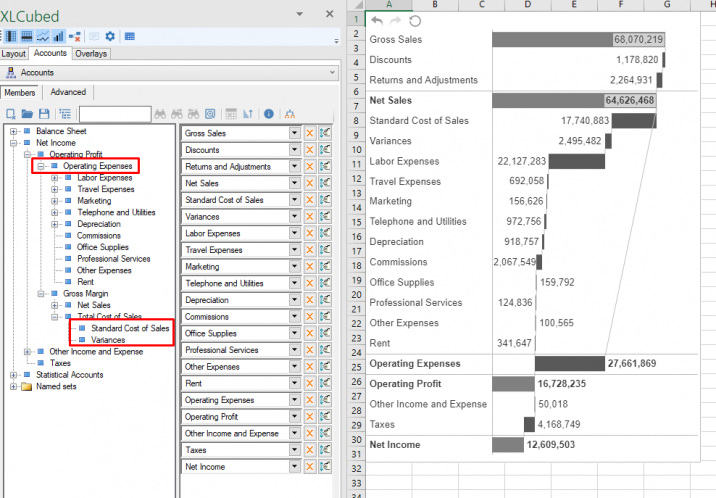Click the member search text box
This screenshot has height=498, width=716.
tap(115, 114)
